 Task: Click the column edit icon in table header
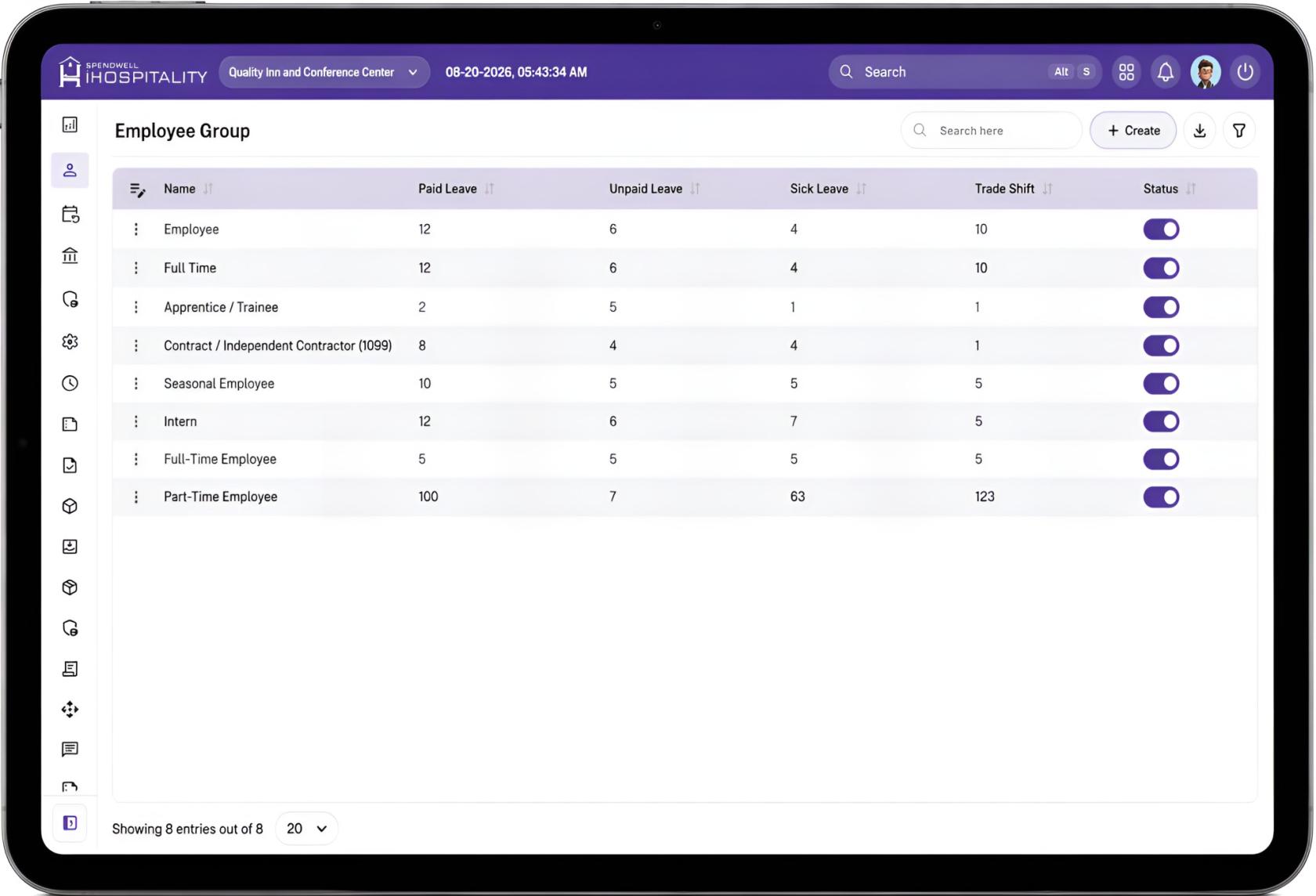(137, 189)
